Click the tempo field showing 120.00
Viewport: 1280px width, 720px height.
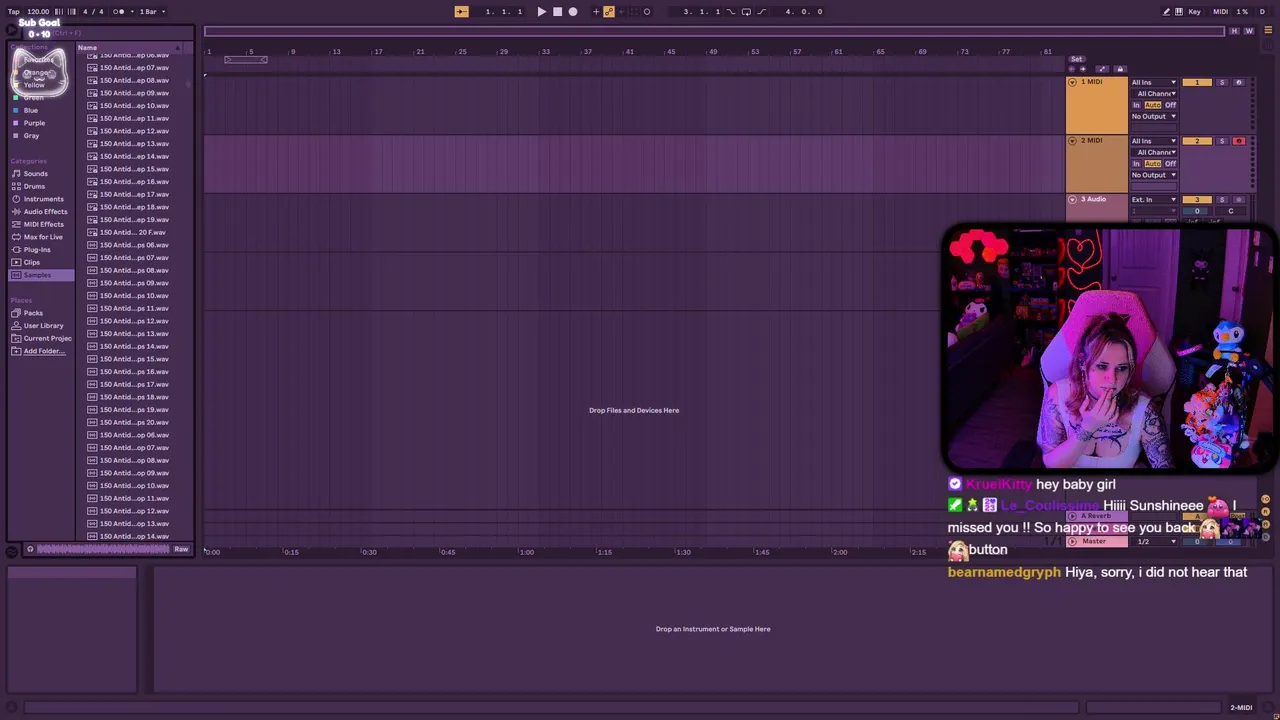click(x=38, y=12)
